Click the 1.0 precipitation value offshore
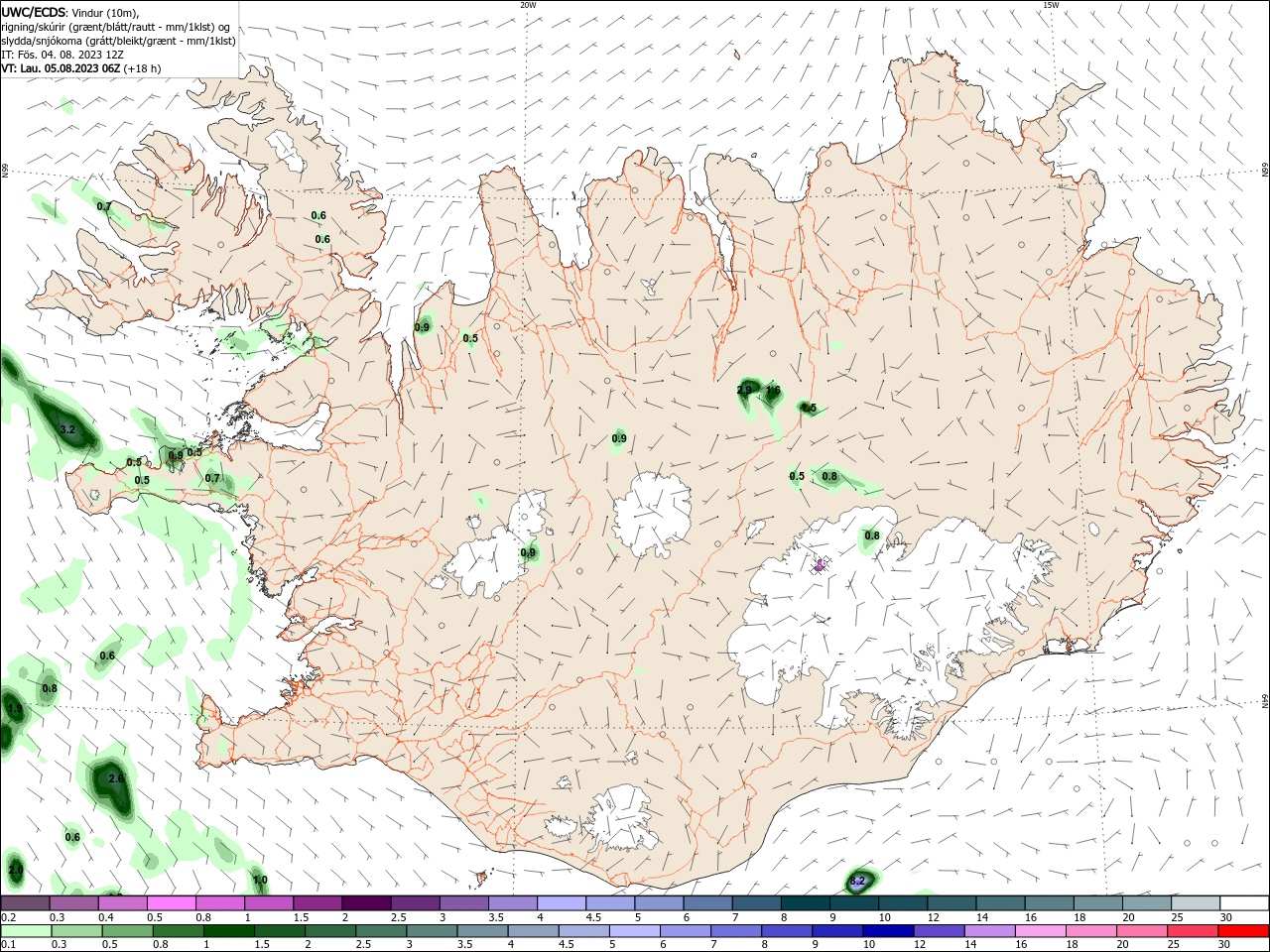Viewport: 1270px width, 952px height. [x=260, y=881]
